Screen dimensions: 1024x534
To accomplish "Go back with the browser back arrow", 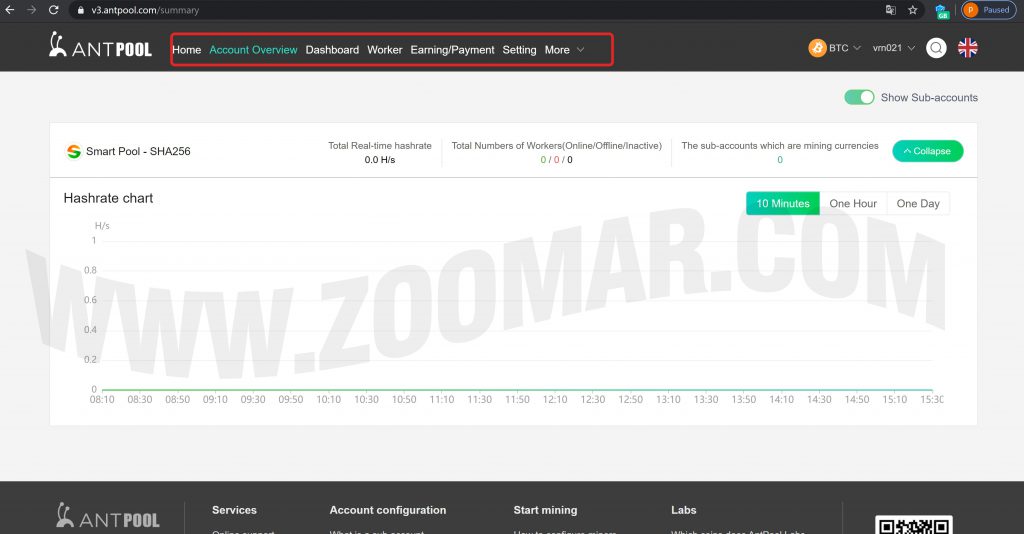I will click(x=10, y=10).
